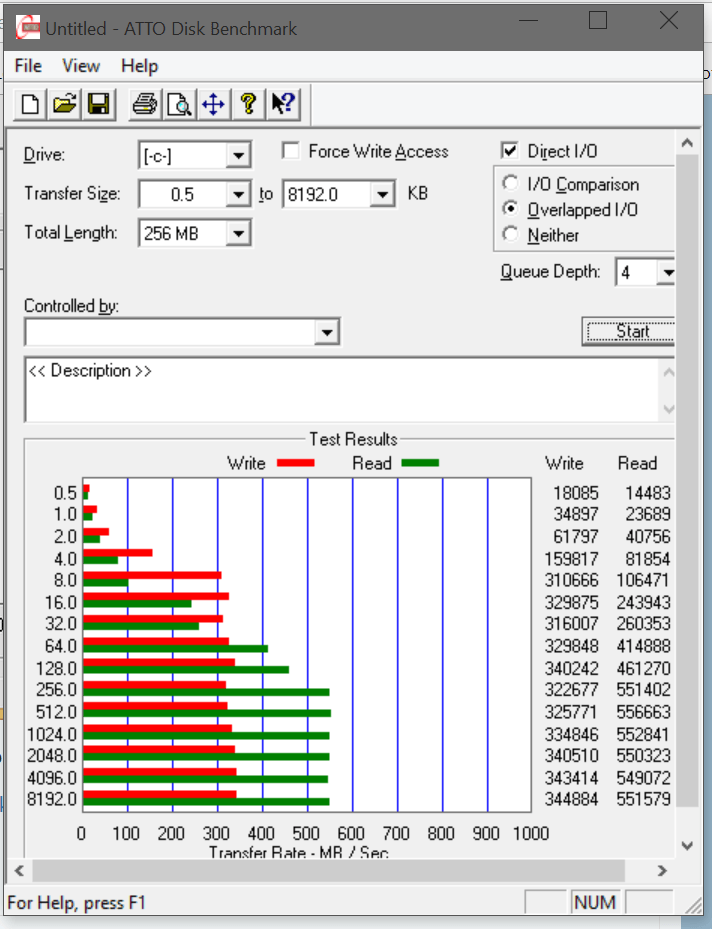
Task: Click the four-way arrow toolbar icon
Action: click(212, 104)
